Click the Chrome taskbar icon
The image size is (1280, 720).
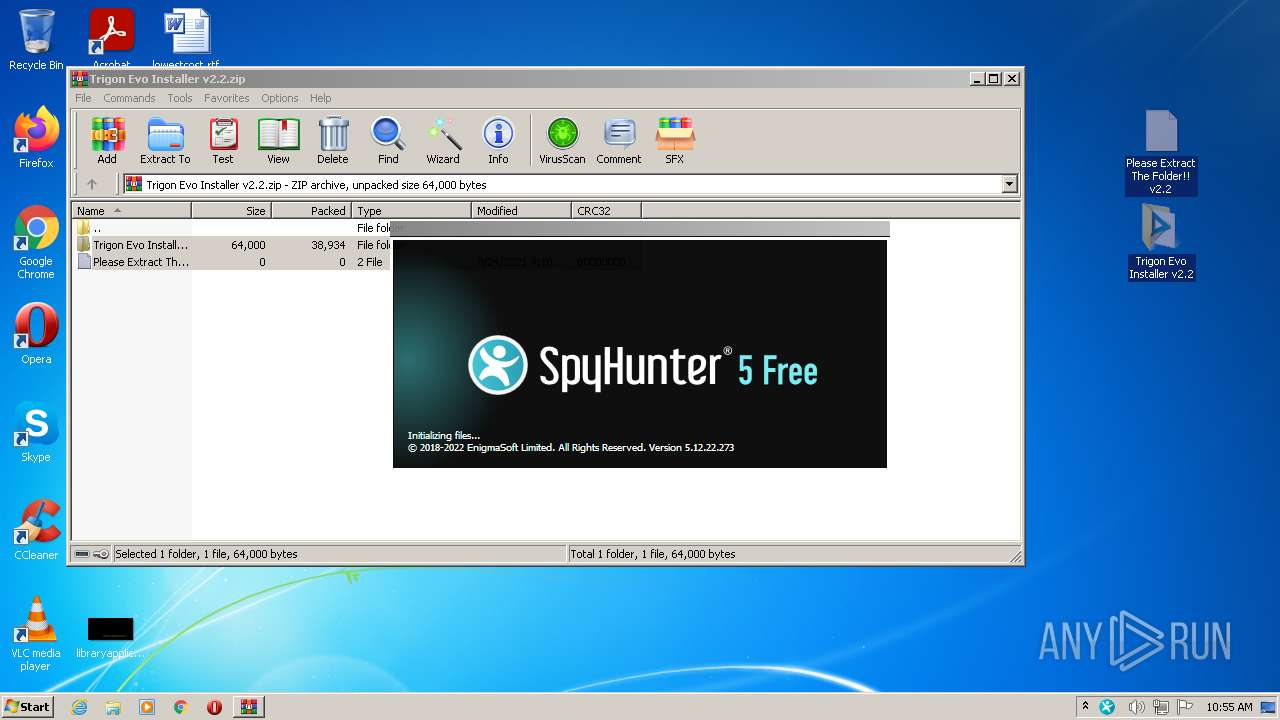click(180, 707)
